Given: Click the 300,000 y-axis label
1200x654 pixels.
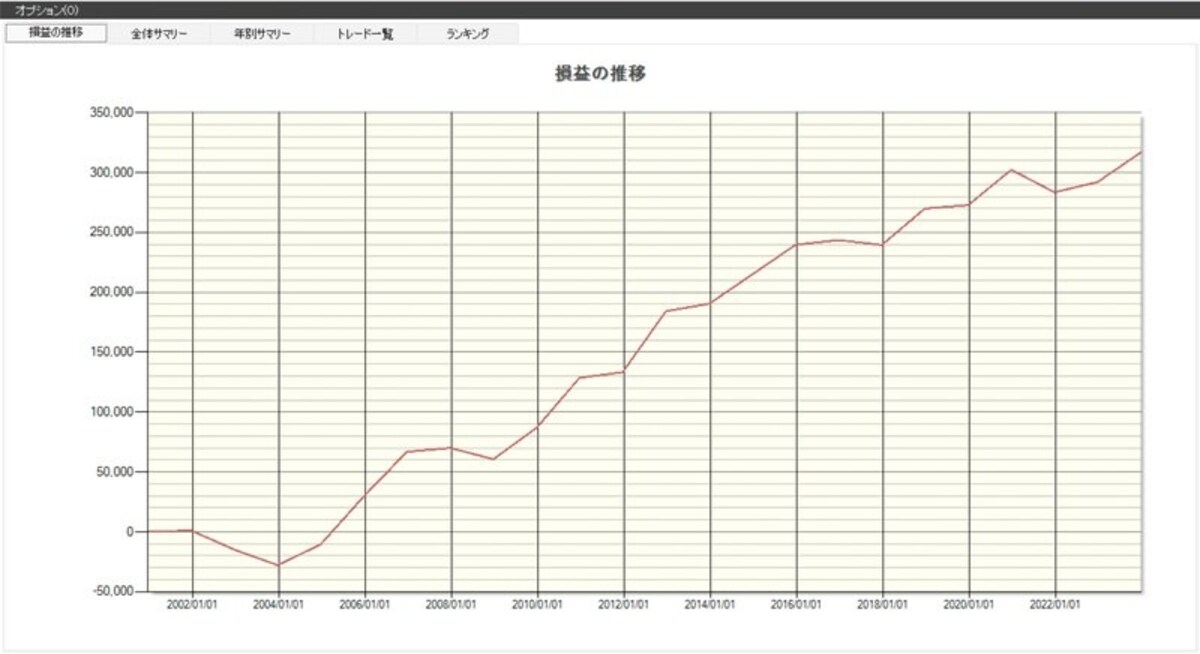Looking at the screenshot, I should [x=110, y=173].
